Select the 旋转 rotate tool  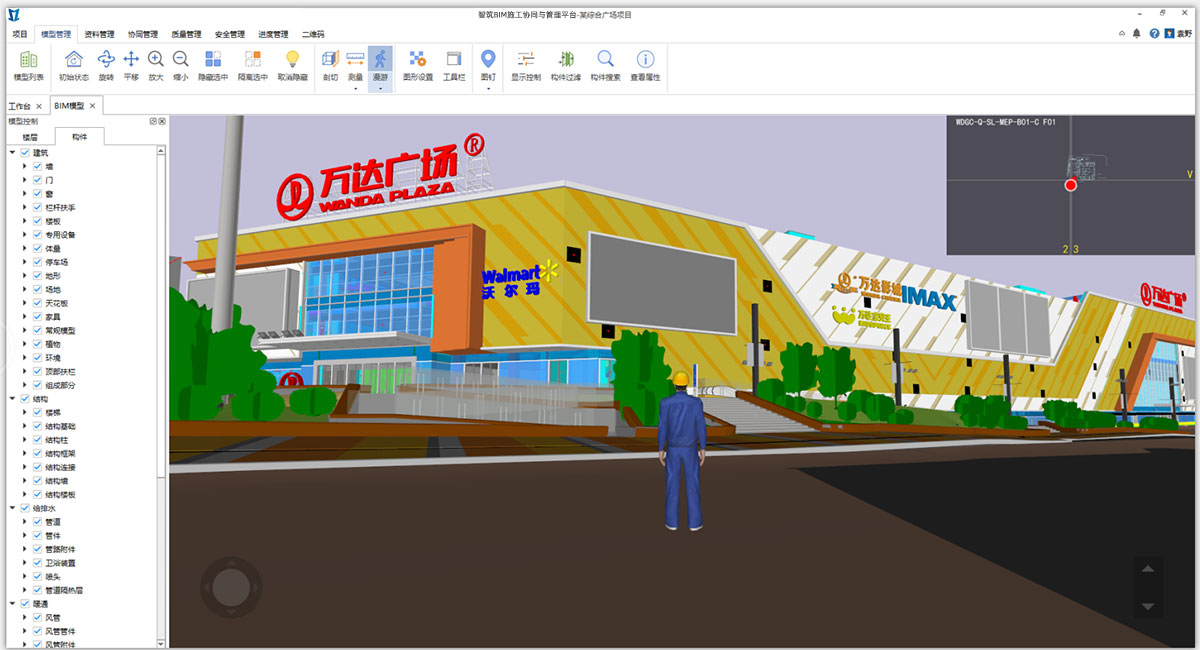[x=106, y=67]
